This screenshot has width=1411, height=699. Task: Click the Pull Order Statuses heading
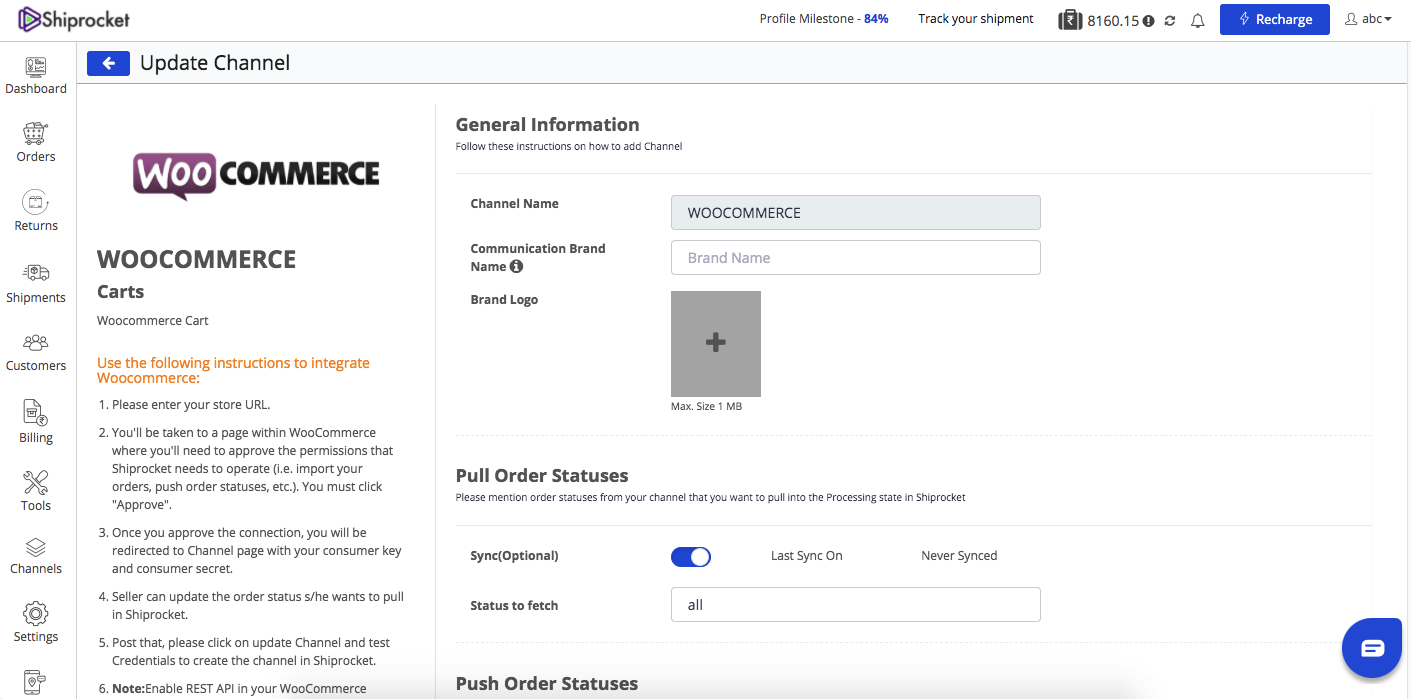542,475
